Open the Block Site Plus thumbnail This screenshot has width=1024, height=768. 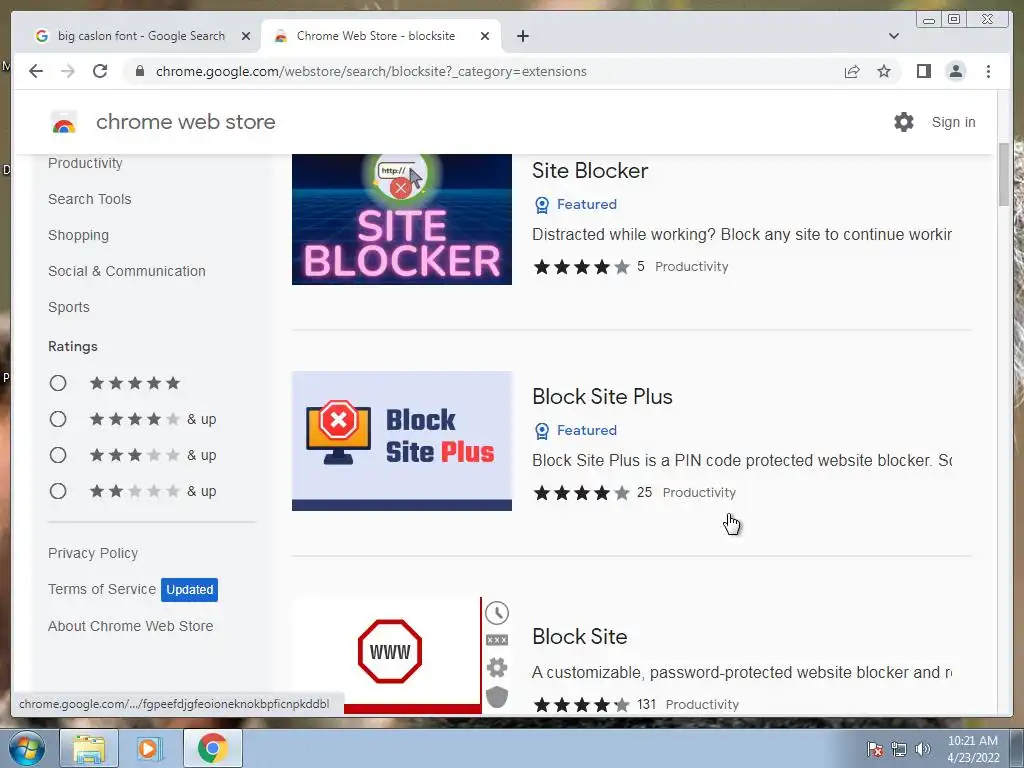402,441
